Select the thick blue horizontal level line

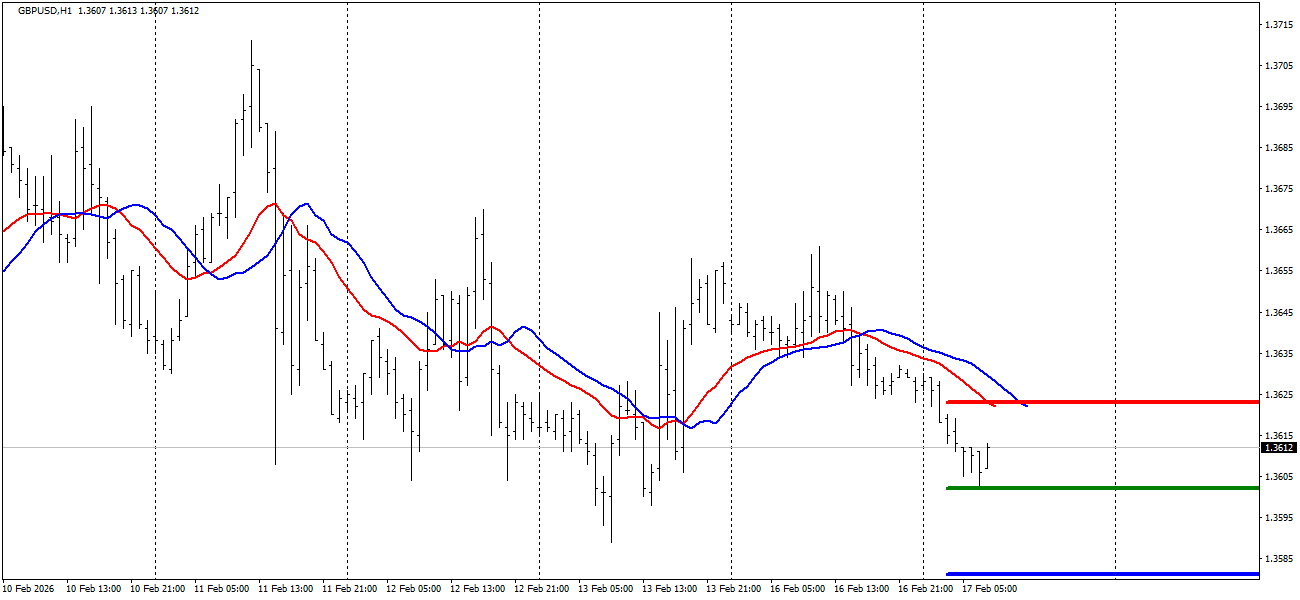1102,574
